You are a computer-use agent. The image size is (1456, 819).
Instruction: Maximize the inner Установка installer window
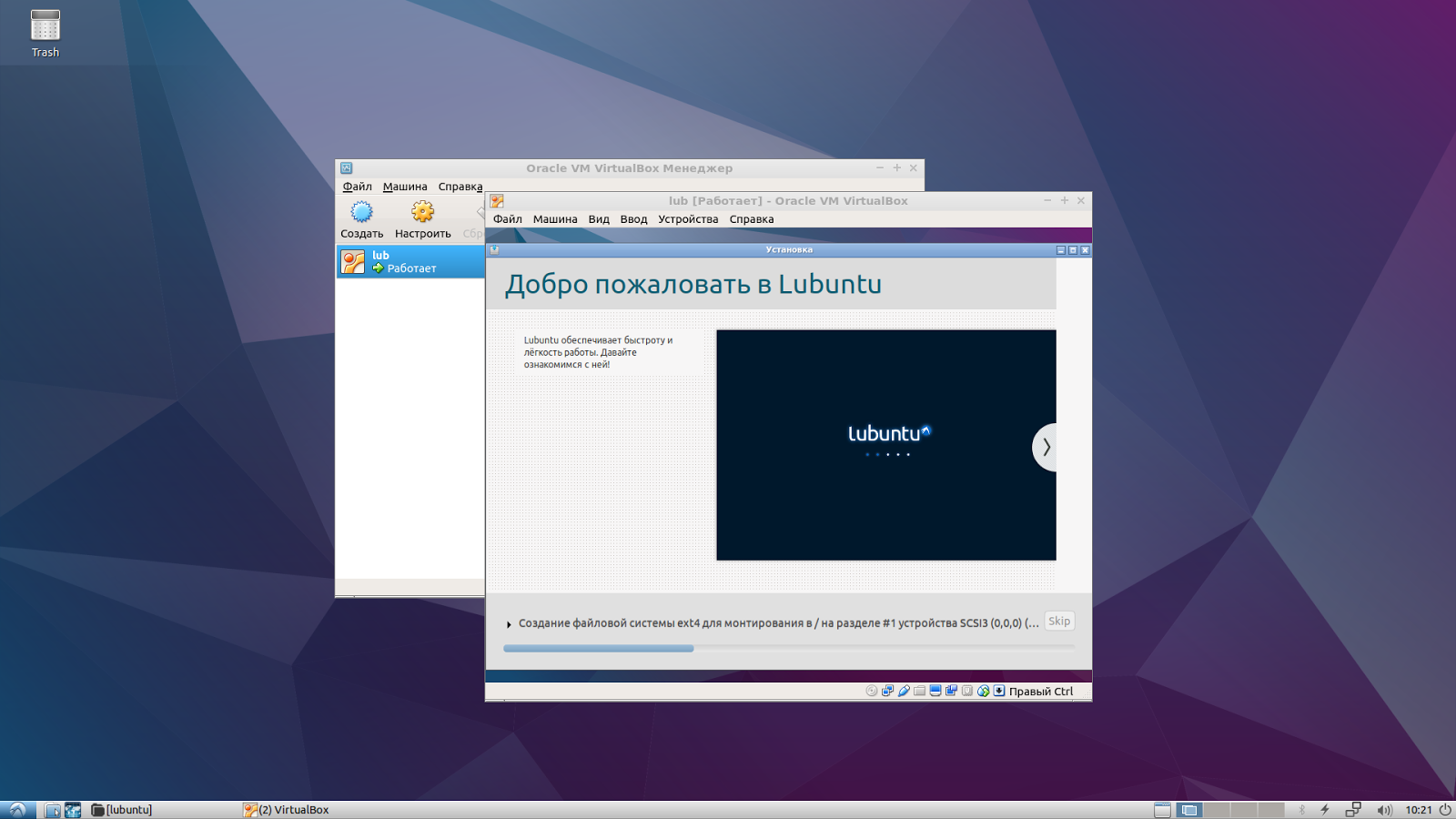[x=1072, y=250]
